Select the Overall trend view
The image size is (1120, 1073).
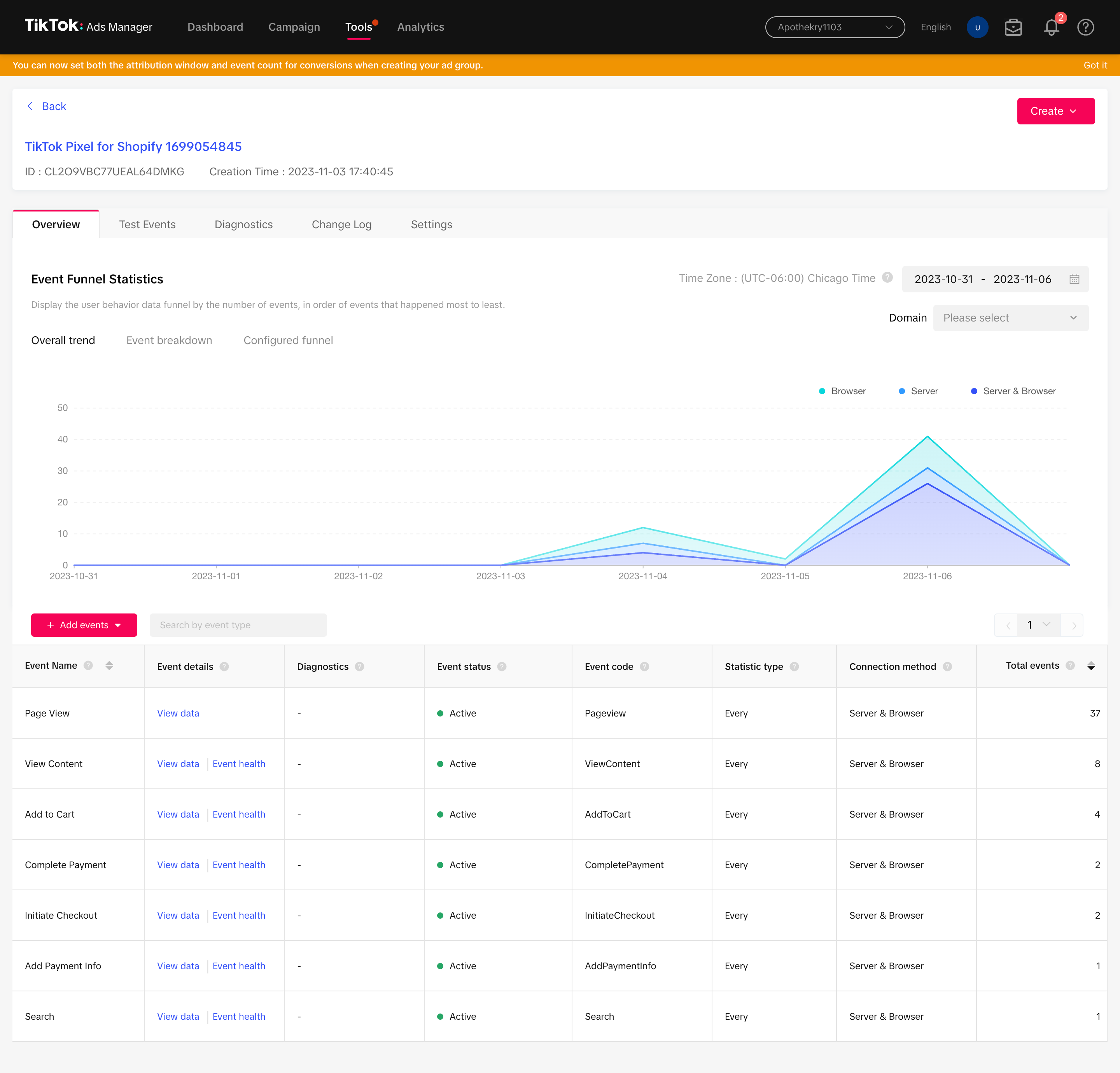[63, 340]
